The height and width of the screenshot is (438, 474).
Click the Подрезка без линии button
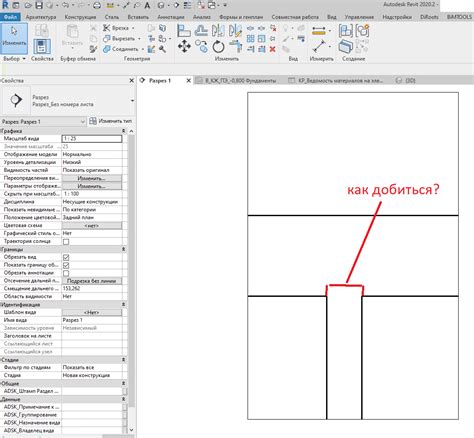[x=92, y=281]
